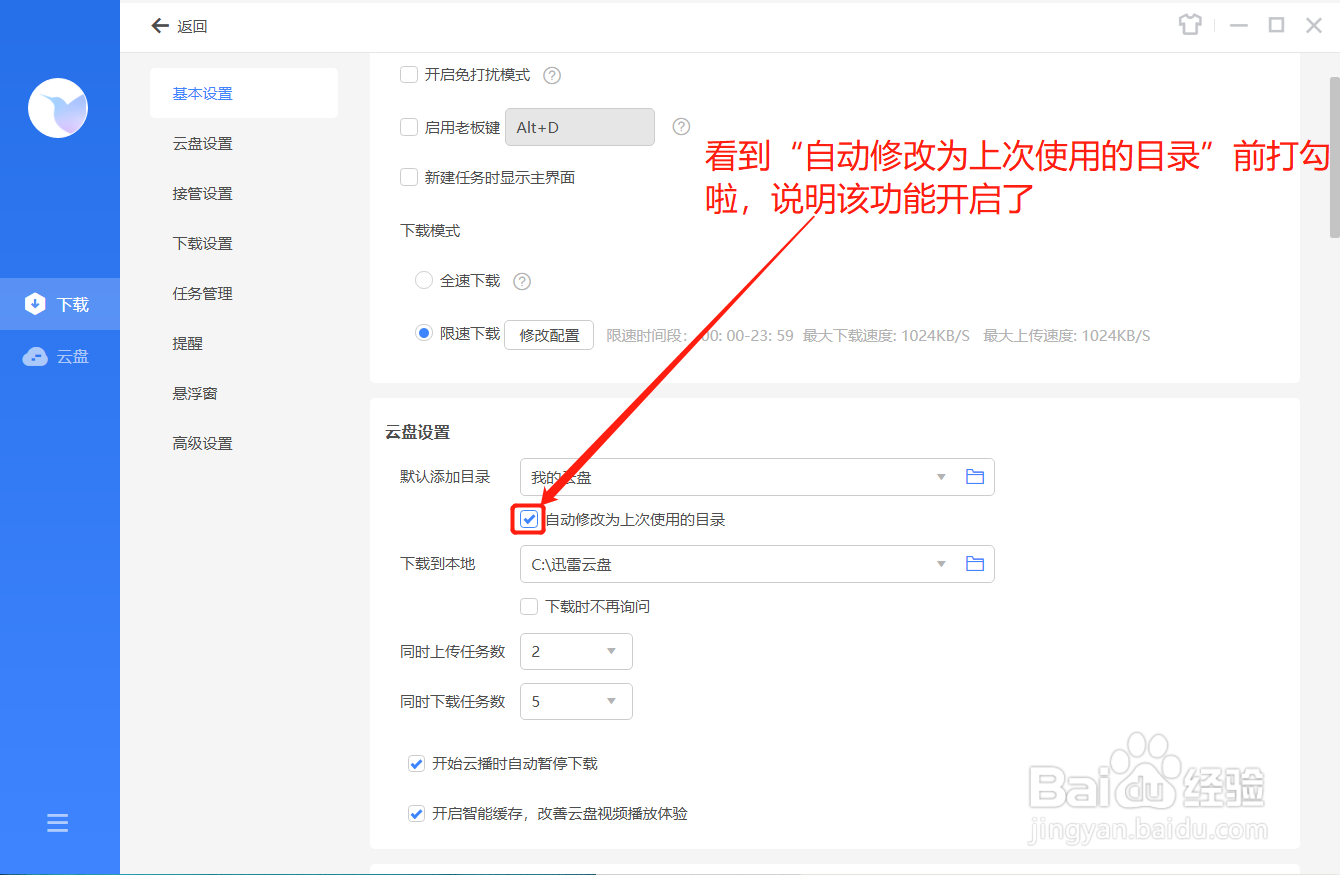Screen dimensions: 1340x875
Task: Click the Thunder app logo
Action: [x=59, y=108]
